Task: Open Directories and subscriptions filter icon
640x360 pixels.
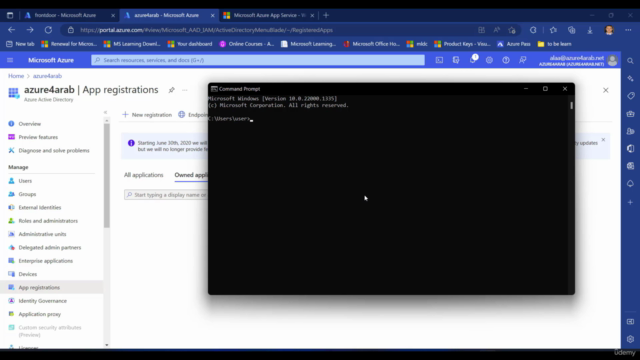Action: click(456, 60)
